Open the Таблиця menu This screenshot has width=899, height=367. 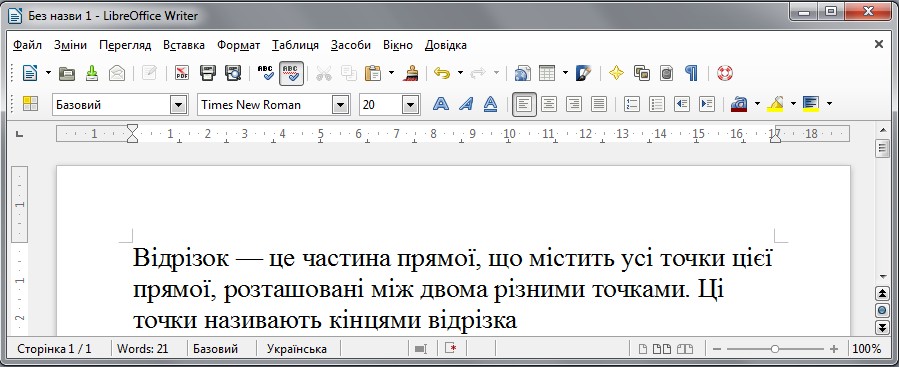point(295,45)
